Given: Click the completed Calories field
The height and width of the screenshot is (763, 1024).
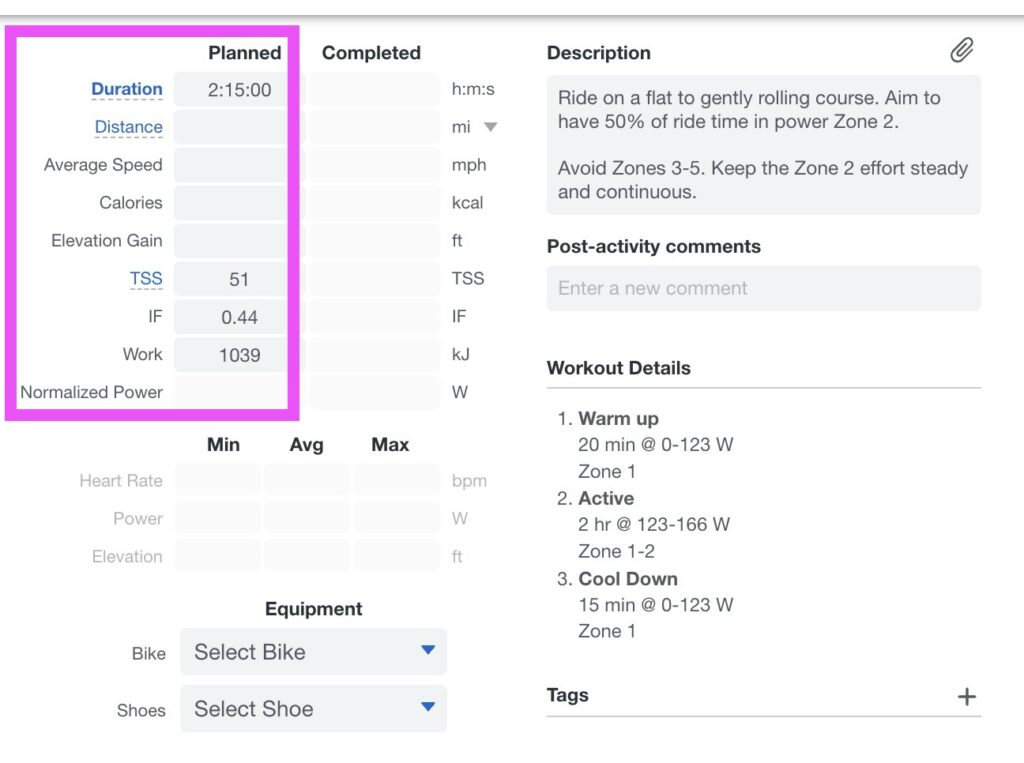Looking at the screenshot, I should pos(373,203).
